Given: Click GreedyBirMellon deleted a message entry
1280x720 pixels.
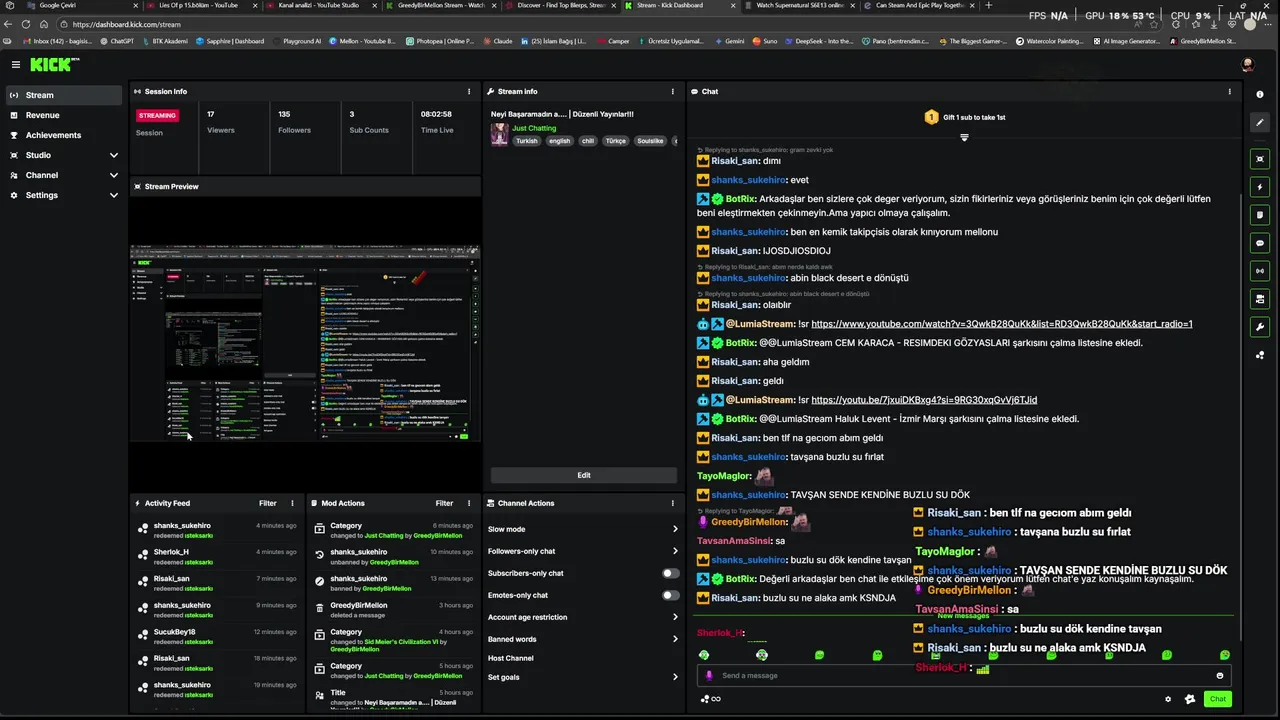Looking at the screenshot, I should pos(394,609).
